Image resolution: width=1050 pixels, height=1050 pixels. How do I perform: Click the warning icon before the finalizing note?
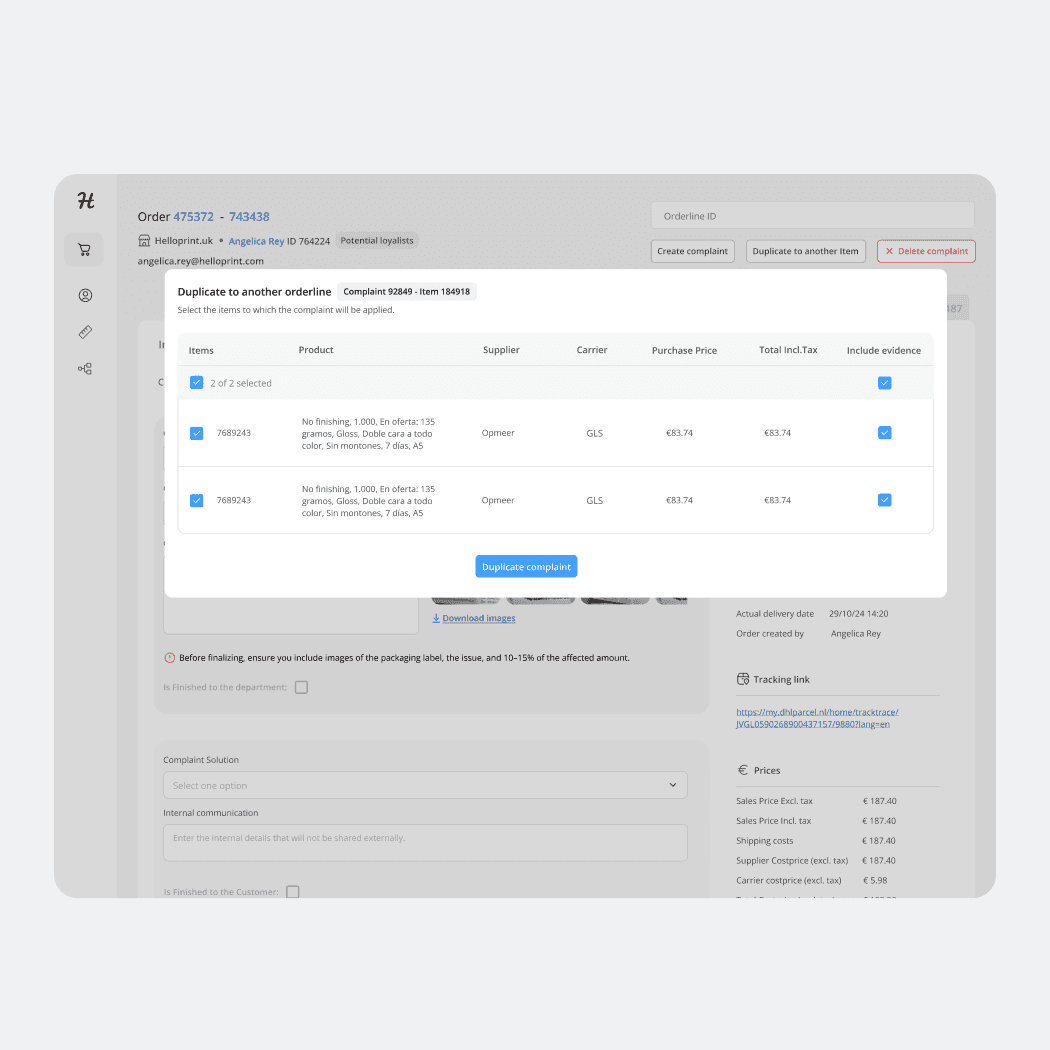tap(168, 657)
